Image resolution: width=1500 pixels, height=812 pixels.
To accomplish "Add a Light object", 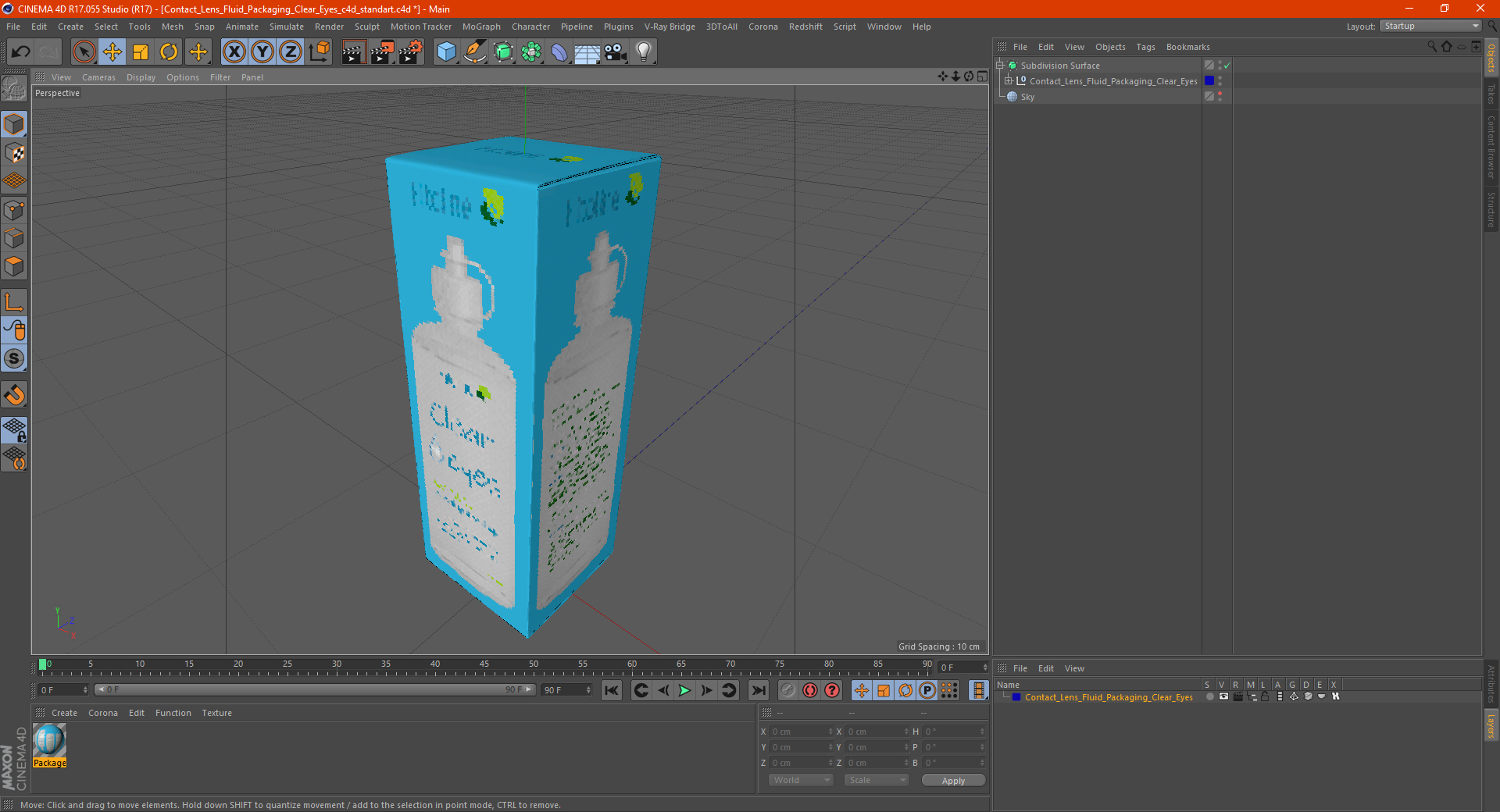I will tap(643, 52).
